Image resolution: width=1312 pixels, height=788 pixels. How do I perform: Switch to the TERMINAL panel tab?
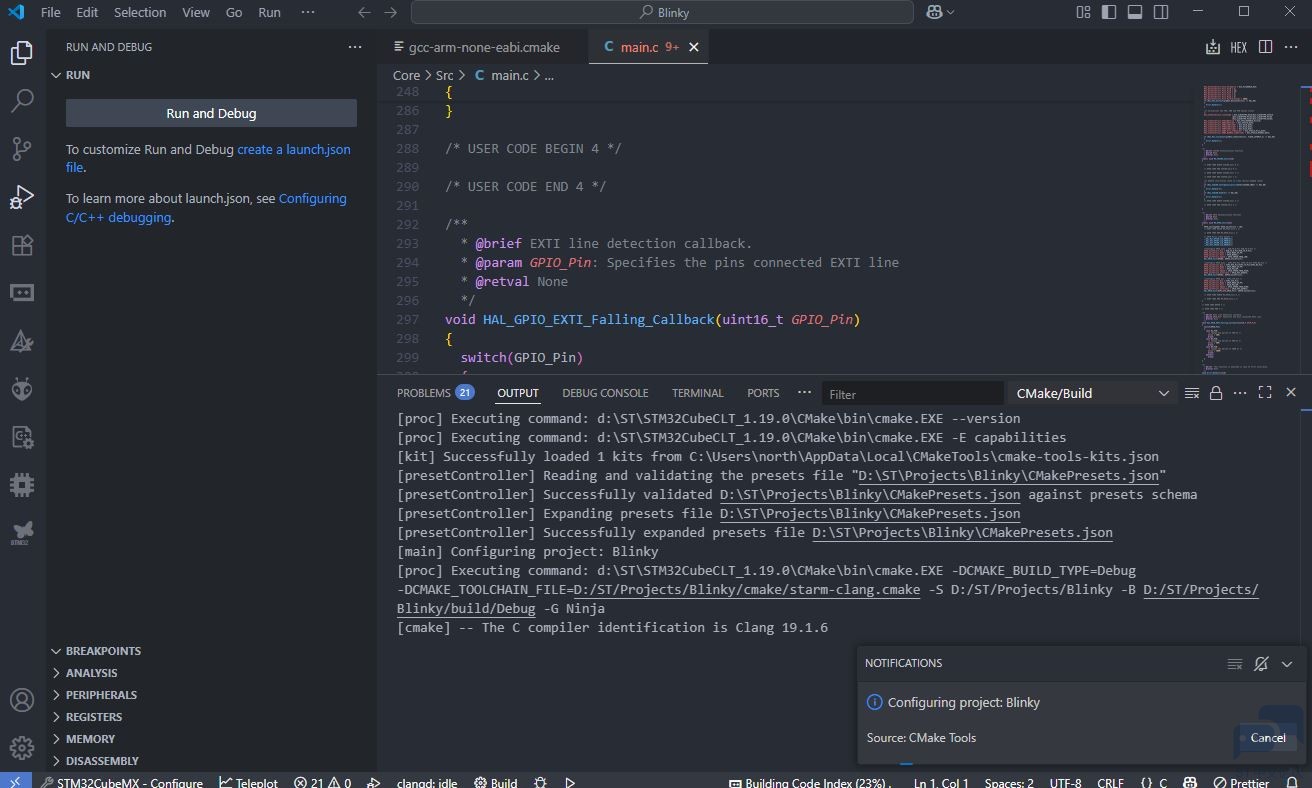(x=697, y=393)
